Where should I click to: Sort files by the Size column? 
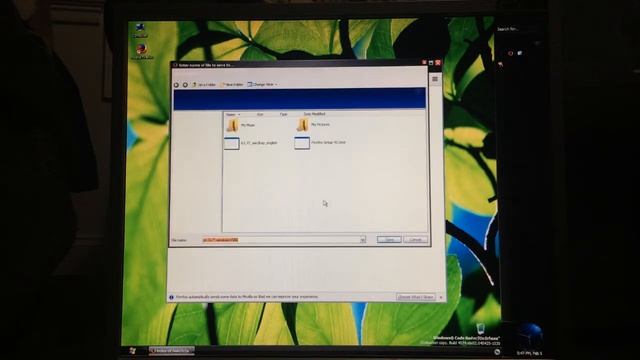click(260, 114)
